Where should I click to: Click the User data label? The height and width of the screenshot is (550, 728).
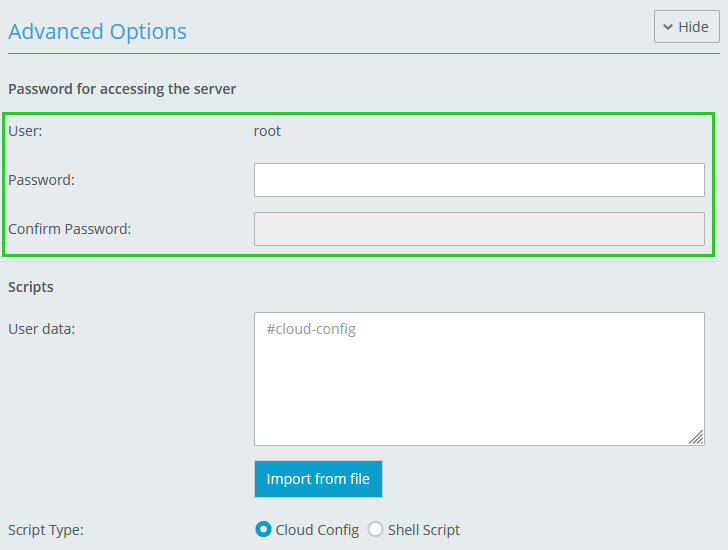pyautogui.click(x=42, y=328)
